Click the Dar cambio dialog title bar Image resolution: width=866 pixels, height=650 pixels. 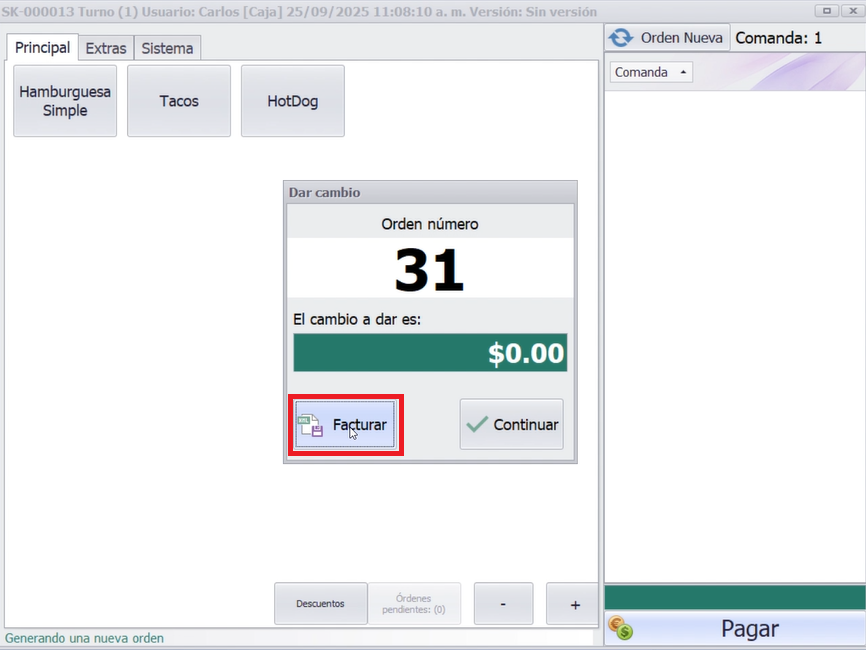(430, 192)
